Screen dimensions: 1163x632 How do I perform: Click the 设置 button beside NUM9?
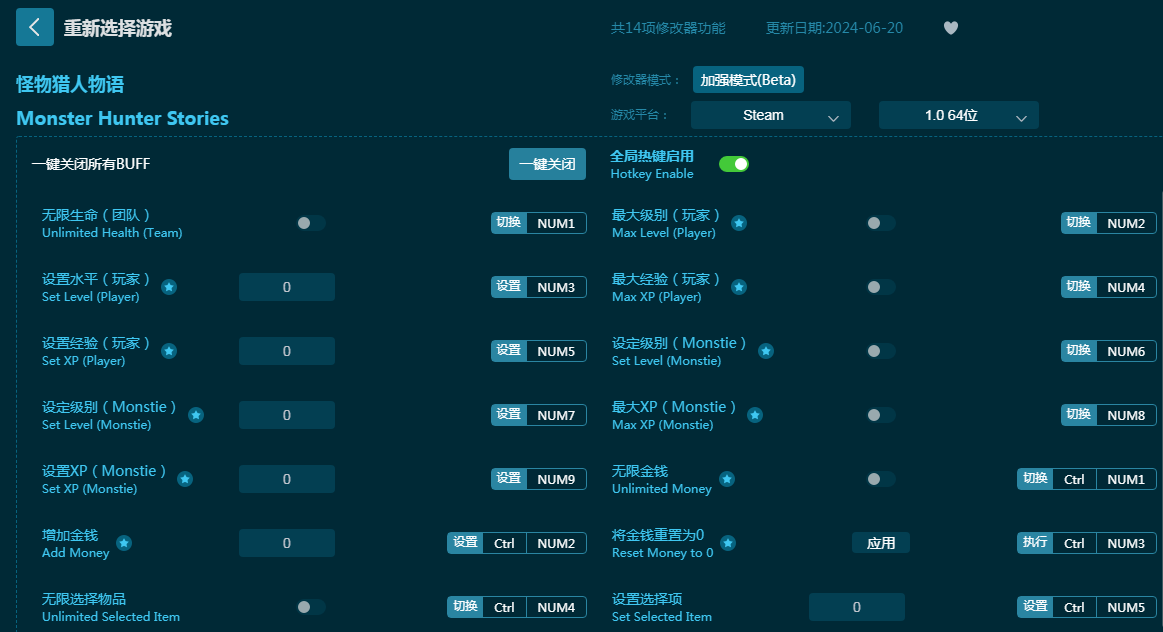click(x=509, y=478)
